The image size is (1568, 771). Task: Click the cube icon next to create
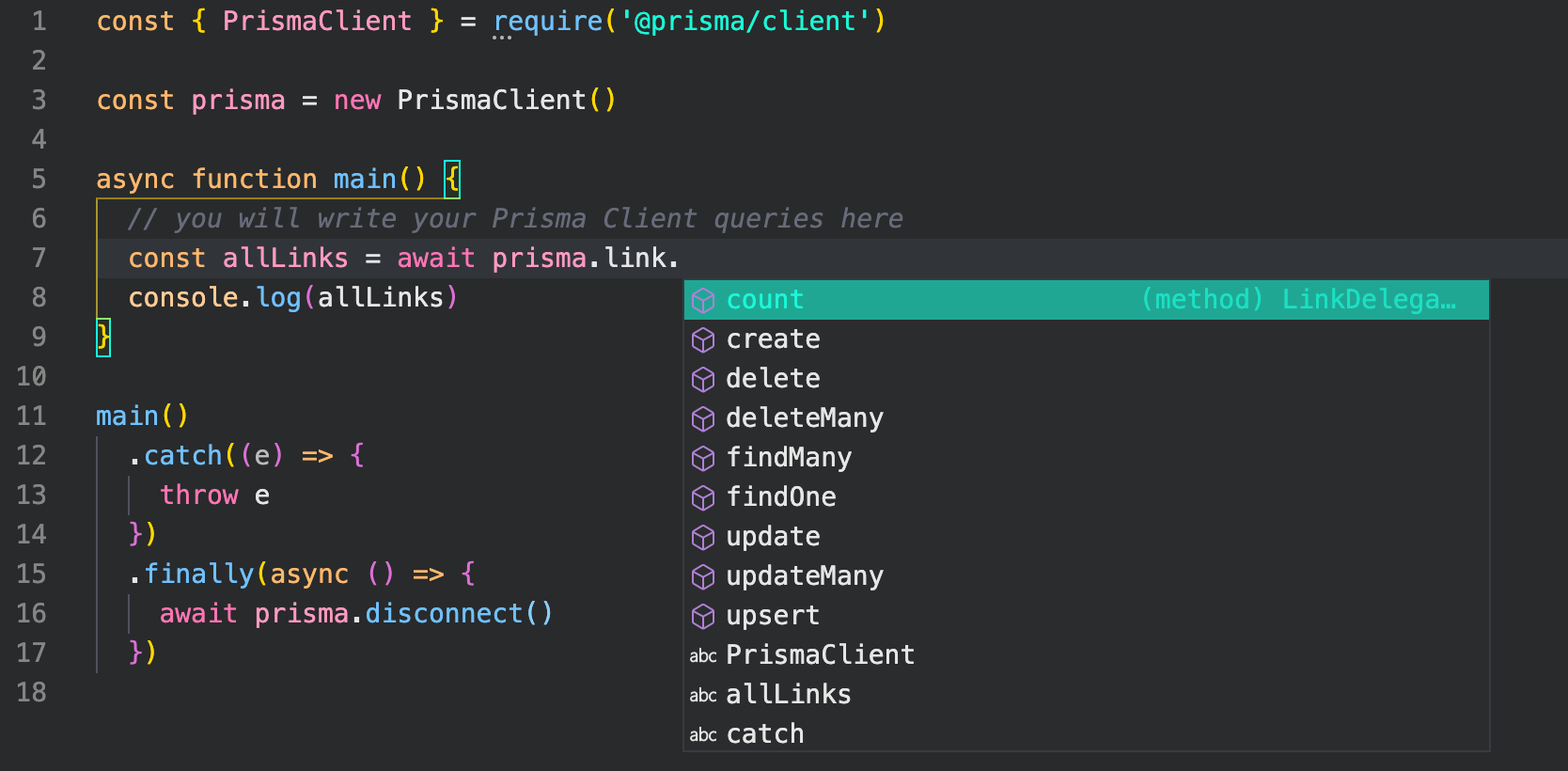pos(703,339)
